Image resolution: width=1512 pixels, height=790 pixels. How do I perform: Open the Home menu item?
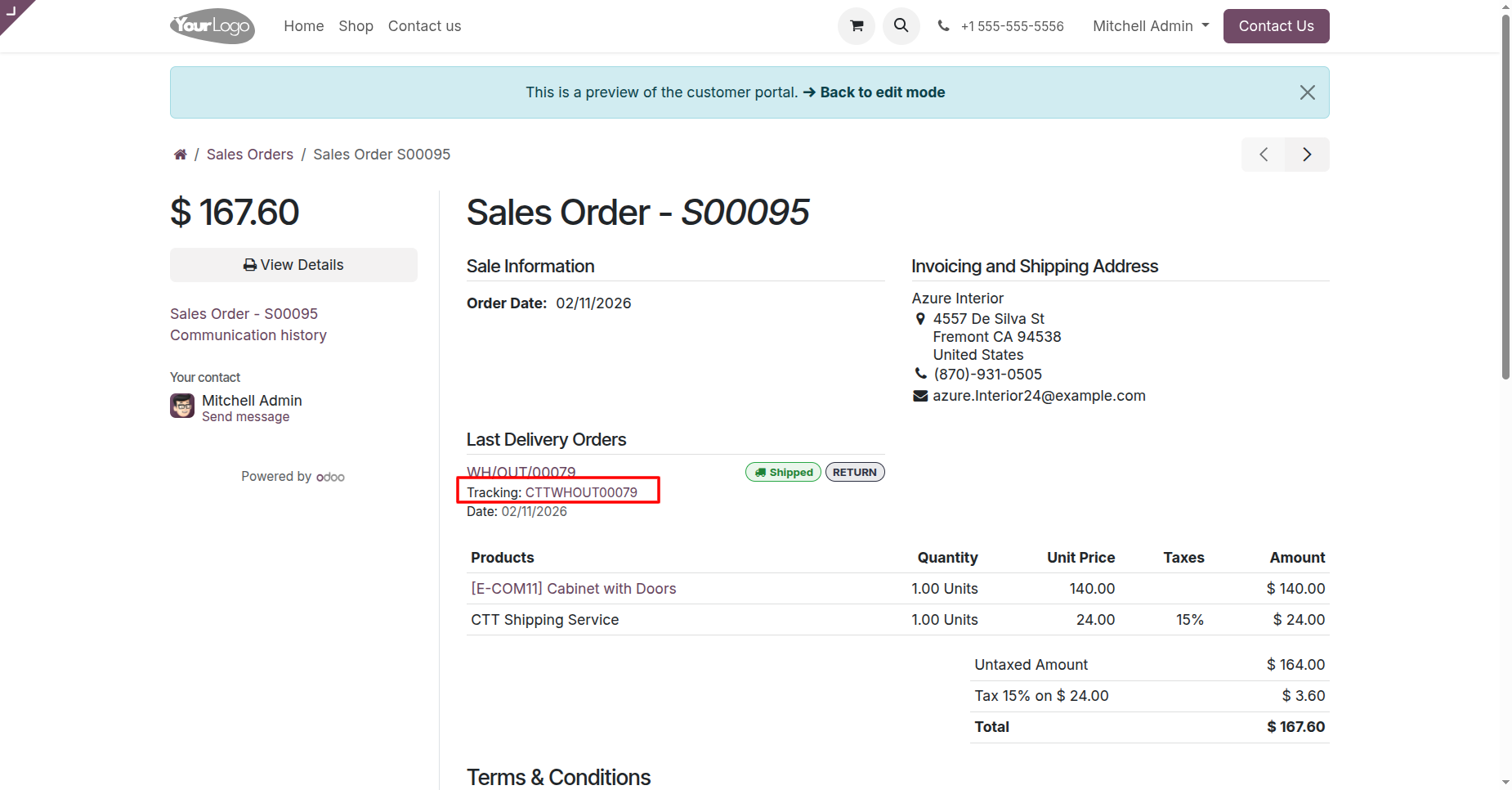(303, 26)
